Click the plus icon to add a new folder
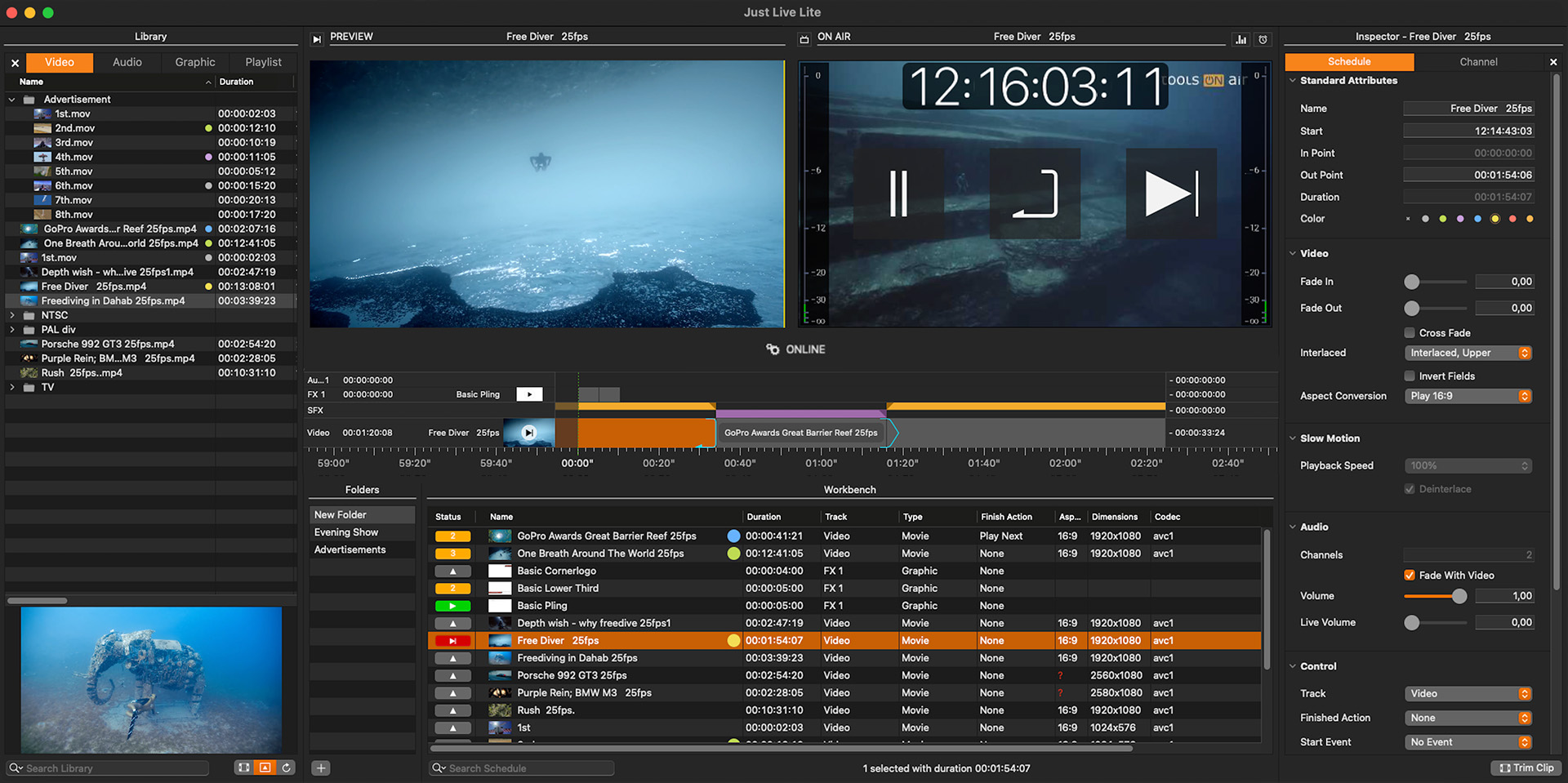The image size is (1568, 783). [321, 767]
